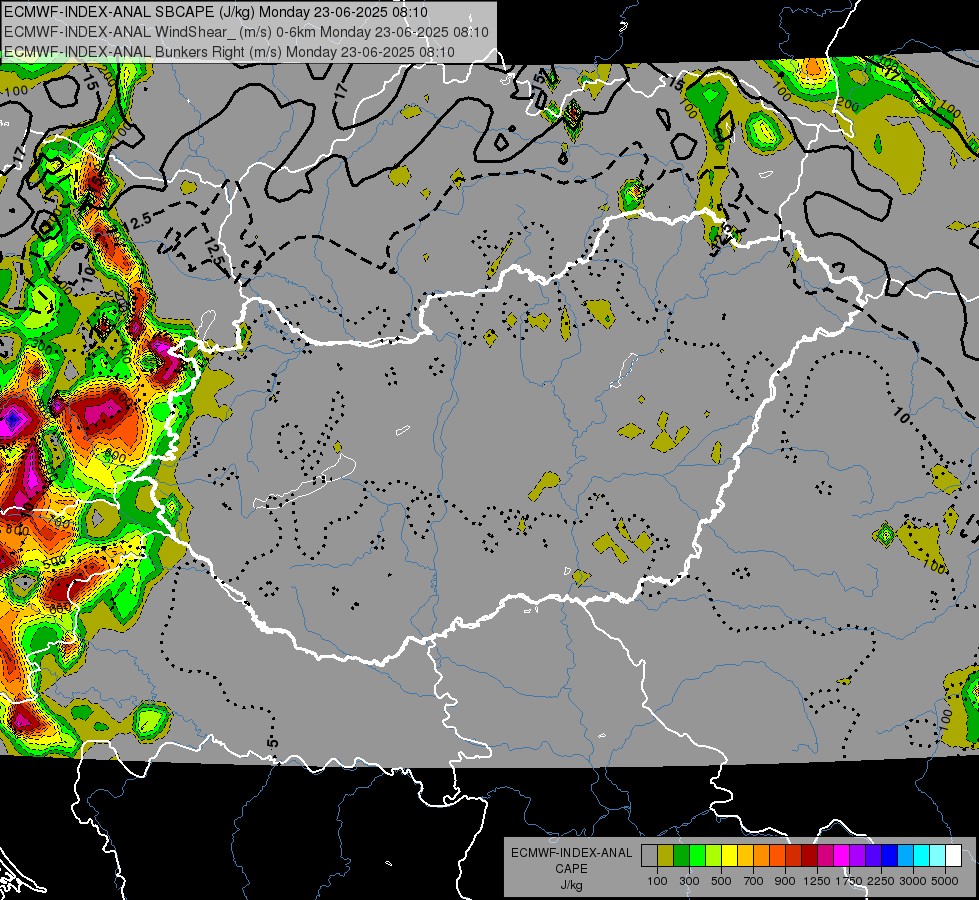Click the WindShear 0-6km title line
This screenshot has height=900, width=979.
pos(246,32)
